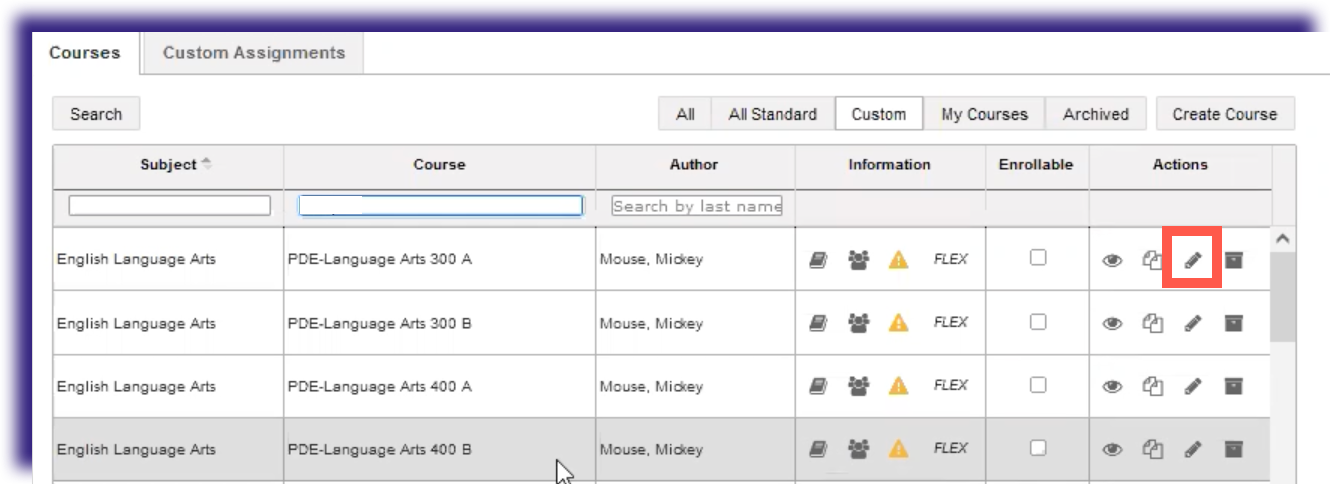Show All courses filter
The height and width of the screenshot is (486, 1330).
tap(685, 114)
